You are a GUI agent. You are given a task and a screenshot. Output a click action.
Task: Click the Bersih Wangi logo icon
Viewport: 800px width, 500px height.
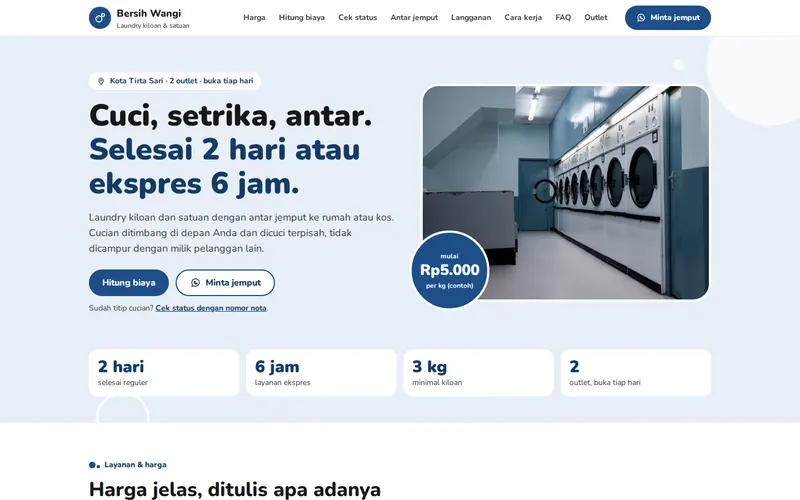point(99,18)
